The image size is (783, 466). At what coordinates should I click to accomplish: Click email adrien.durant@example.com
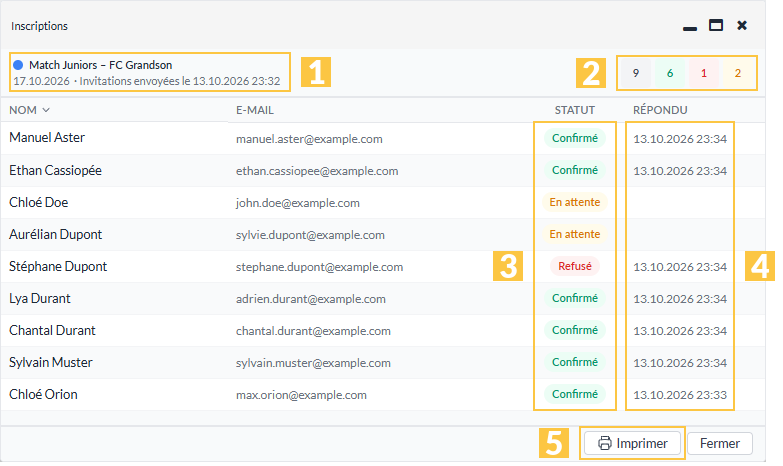click(x=311, y=299)
